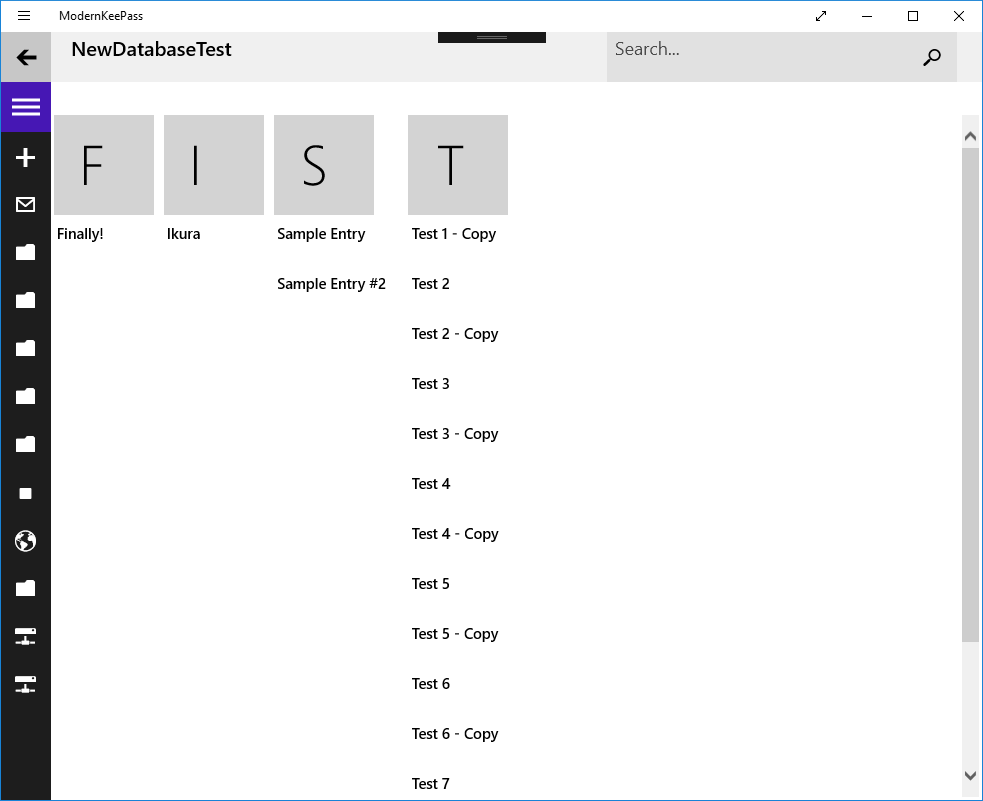Jump to the letter F group header
This screenshot has height=801, width=983.
104,165
